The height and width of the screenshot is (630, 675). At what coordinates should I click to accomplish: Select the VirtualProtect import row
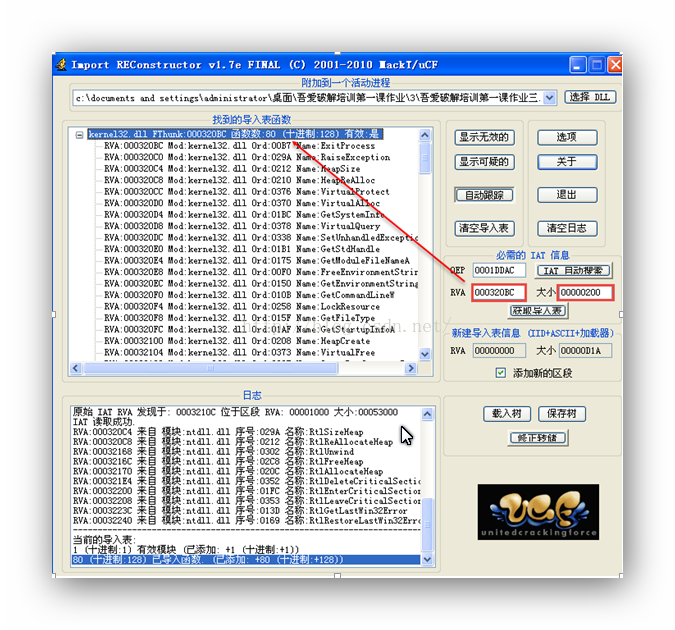point(247,192)
